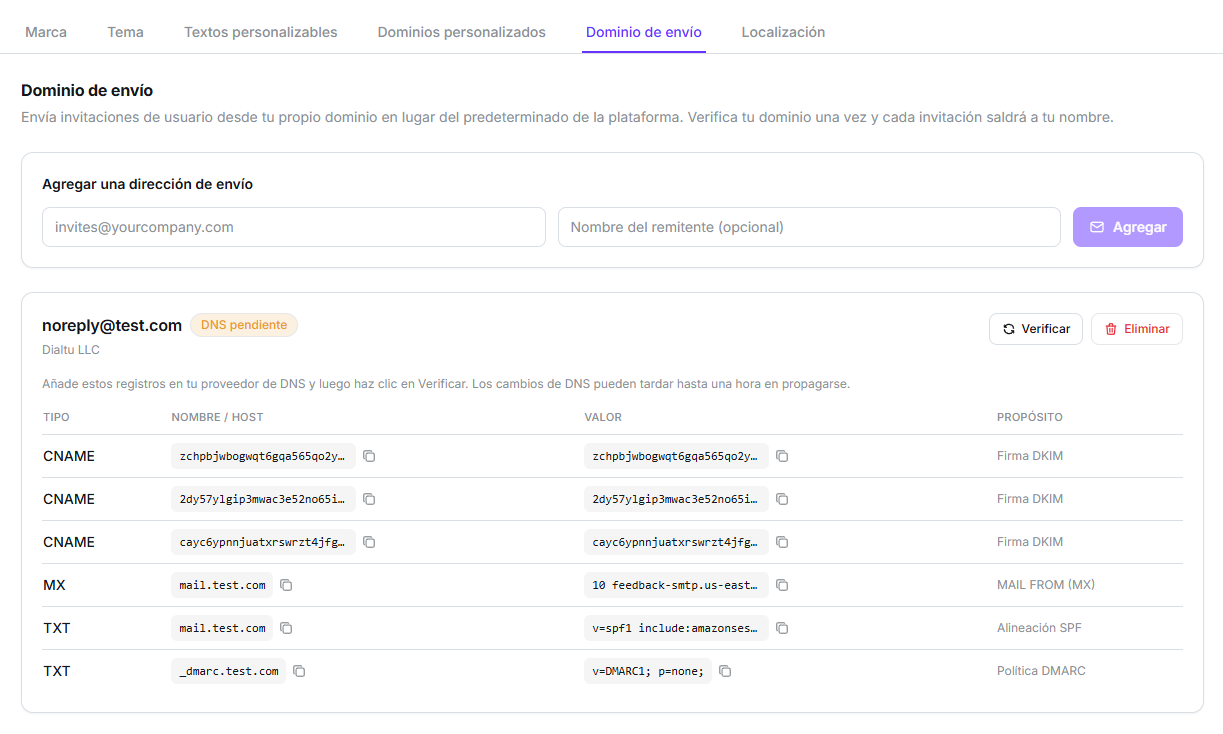Click the Política DMARC purpose cell
Screen dimensions: 1223x734
(1041, 671)
